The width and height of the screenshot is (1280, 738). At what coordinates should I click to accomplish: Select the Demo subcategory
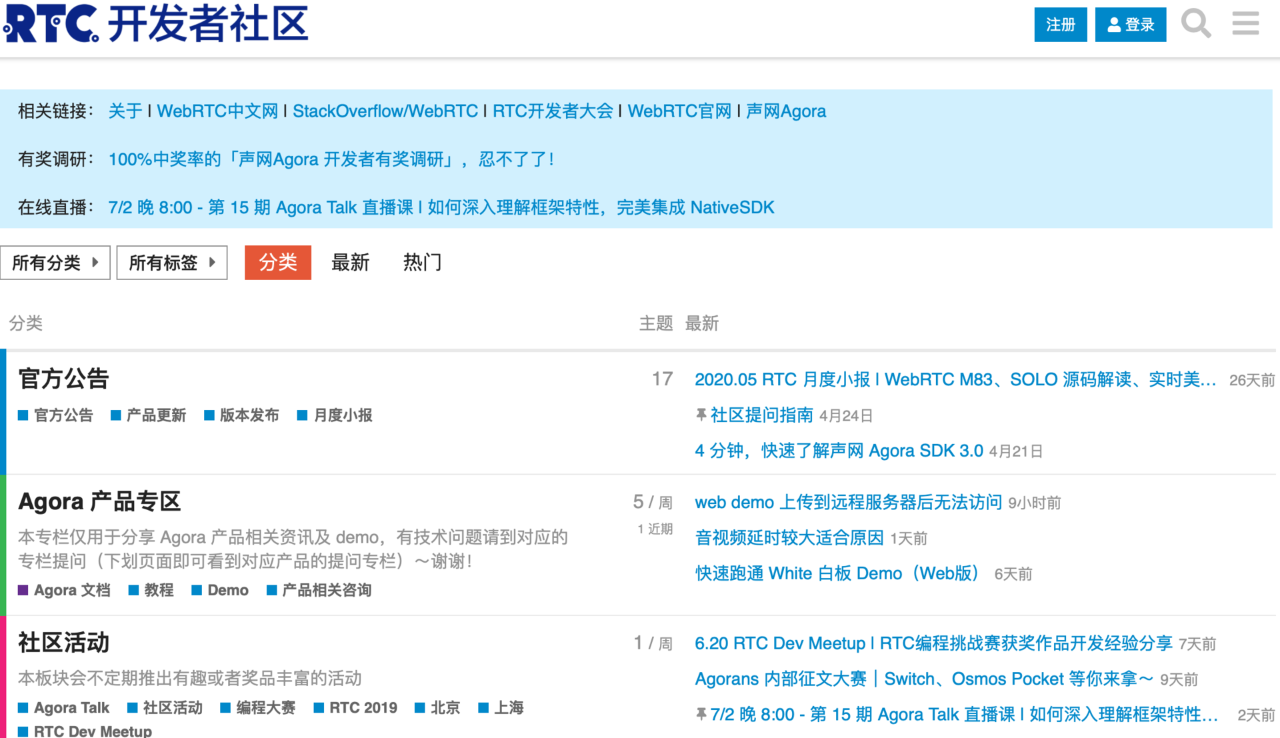(x=220, y=590)
